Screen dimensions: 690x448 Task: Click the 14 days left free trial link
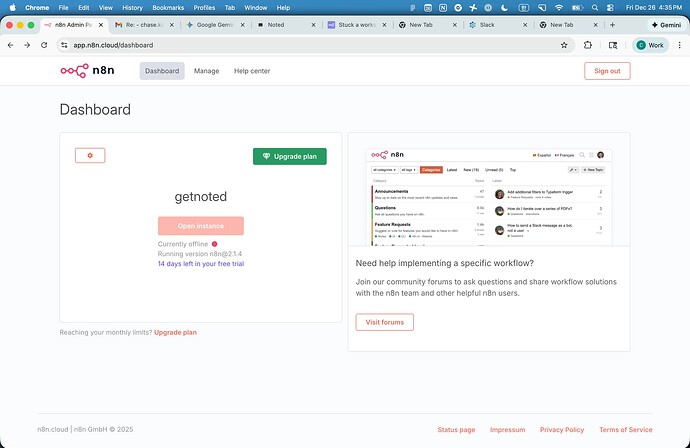pos(201,264)
